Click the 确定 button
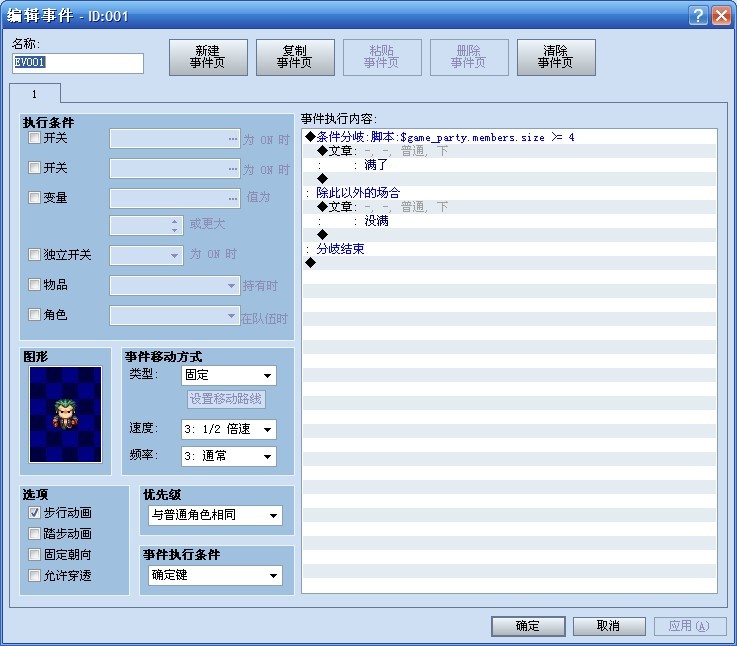The width and height of the screenshot is (737, 646). tap(528, 626)
